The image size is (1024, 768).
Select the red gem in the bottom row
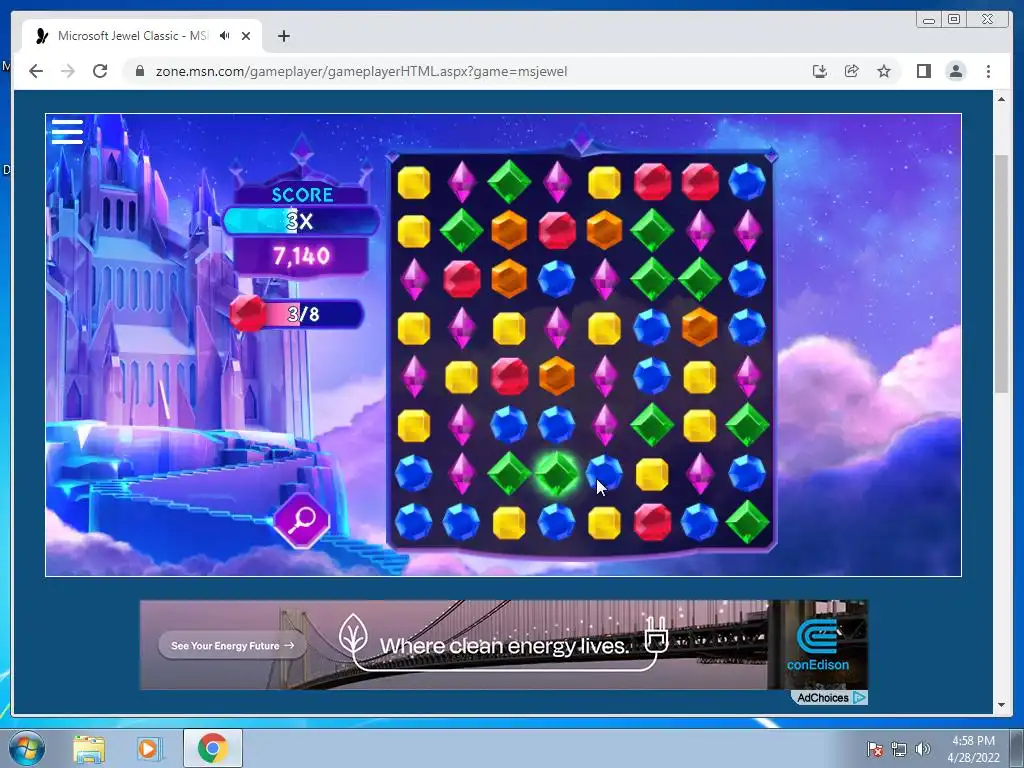tap(652, 522)
